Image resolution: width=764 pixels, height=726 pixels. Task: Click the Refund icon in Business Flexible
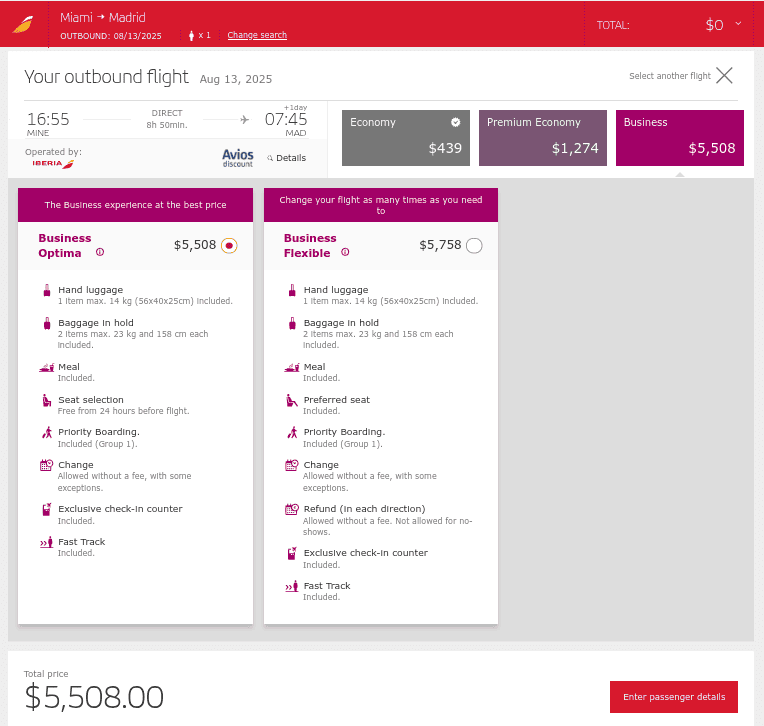(291, 509)
